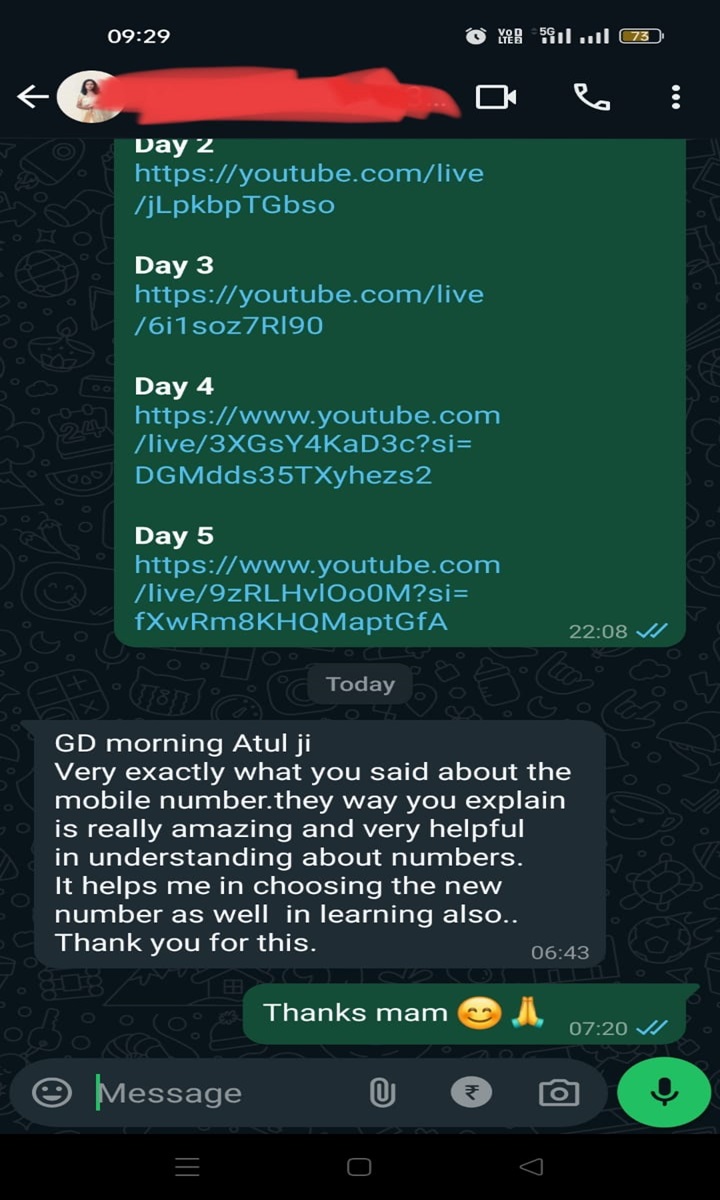
Task: Open recent apps with hamburger nav button
Action: click(187, 1167)
